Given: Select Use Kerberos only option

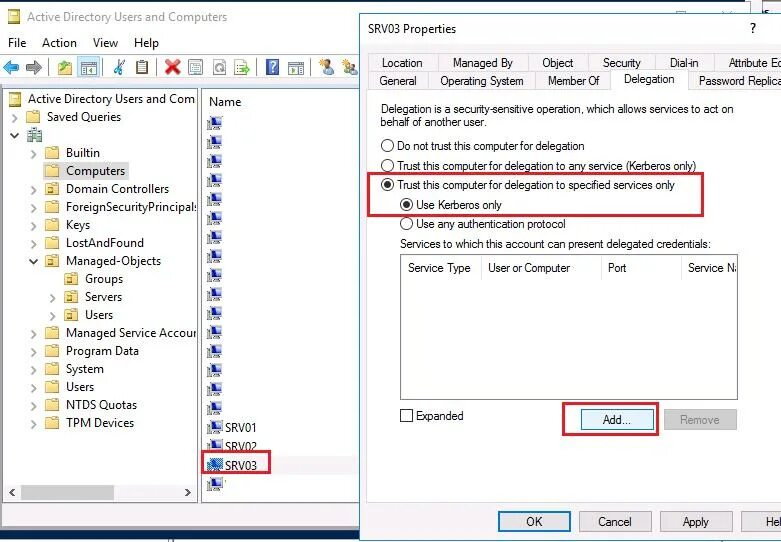Looking at the screenshot, I should point(406,204).
